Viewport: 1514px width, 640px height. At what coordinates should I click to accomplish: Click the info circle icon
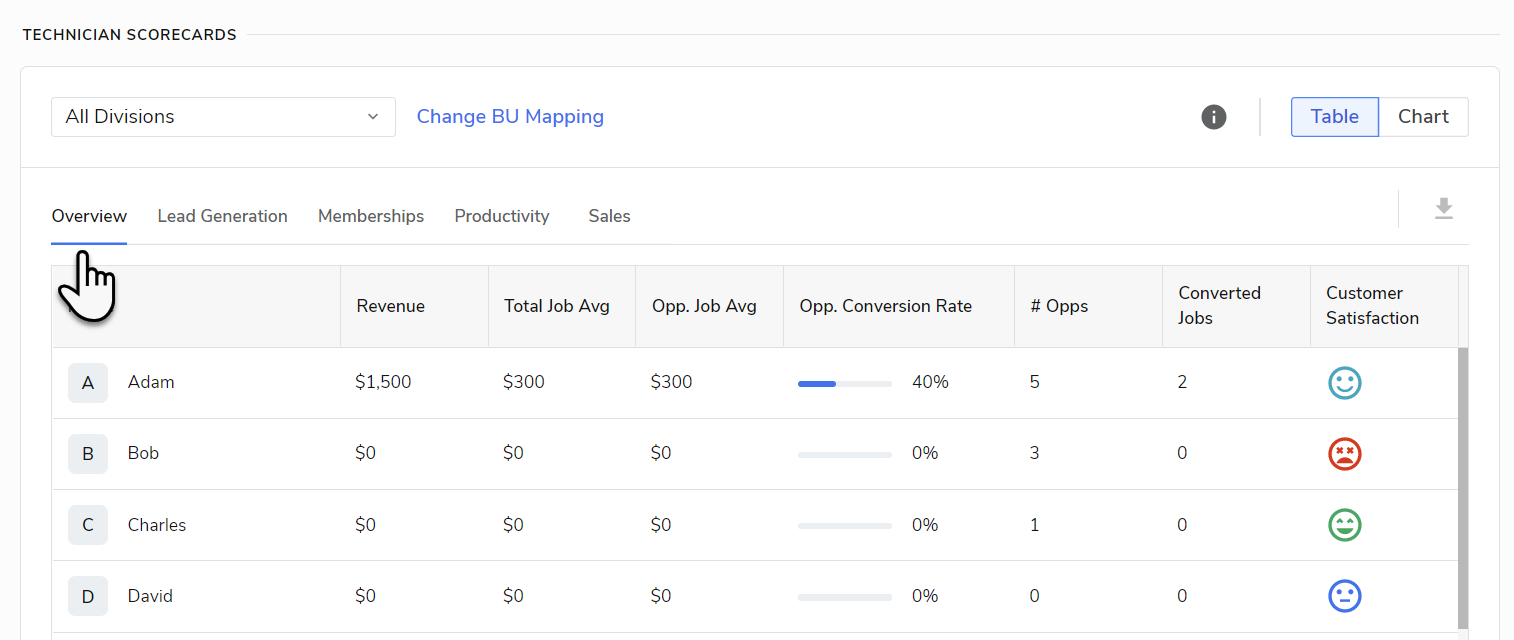[1214, 117]
